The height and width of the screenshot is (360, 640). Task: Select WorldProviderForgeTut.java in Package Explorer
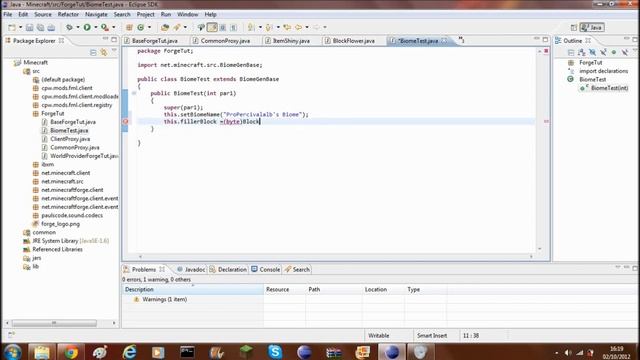tap(84, 156)
